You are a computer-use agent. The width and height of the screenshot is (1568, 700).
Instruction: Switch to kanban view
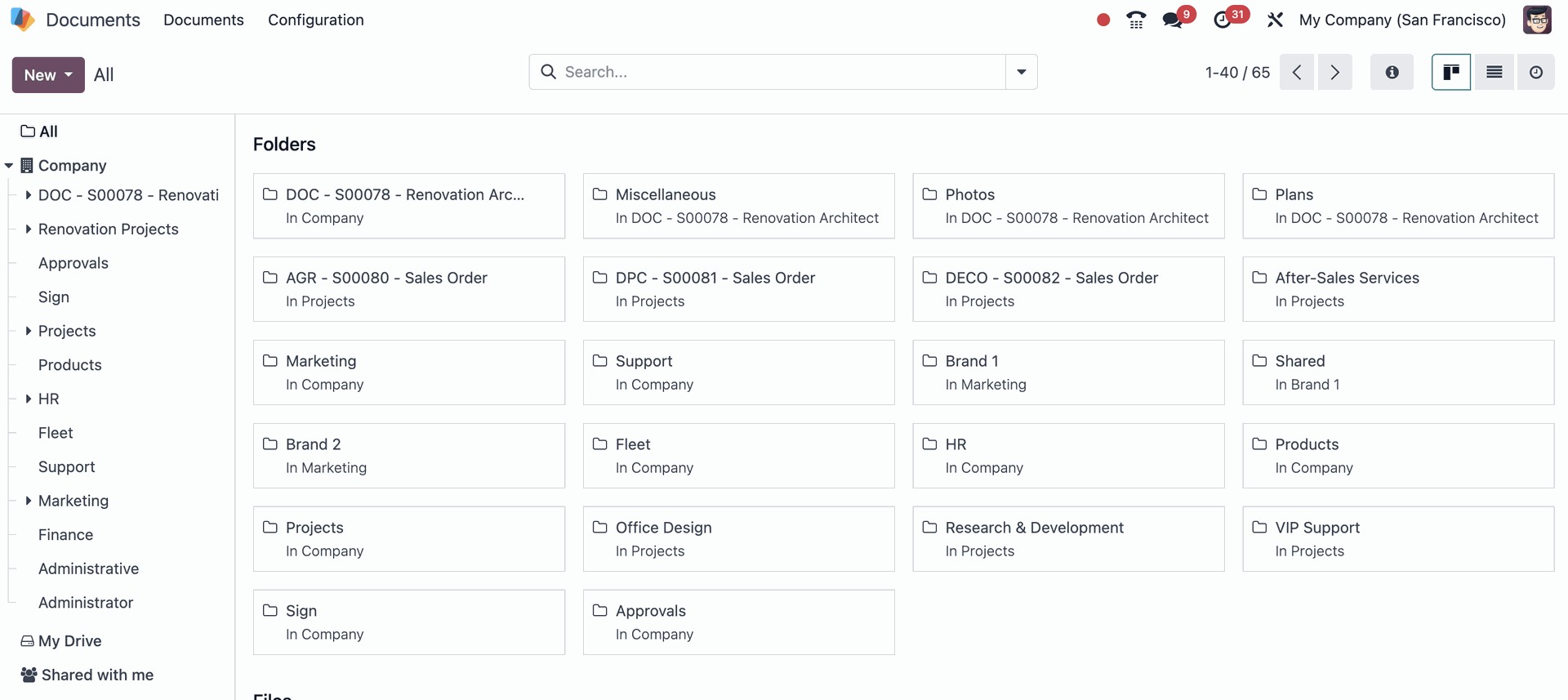coord(1451,73)
